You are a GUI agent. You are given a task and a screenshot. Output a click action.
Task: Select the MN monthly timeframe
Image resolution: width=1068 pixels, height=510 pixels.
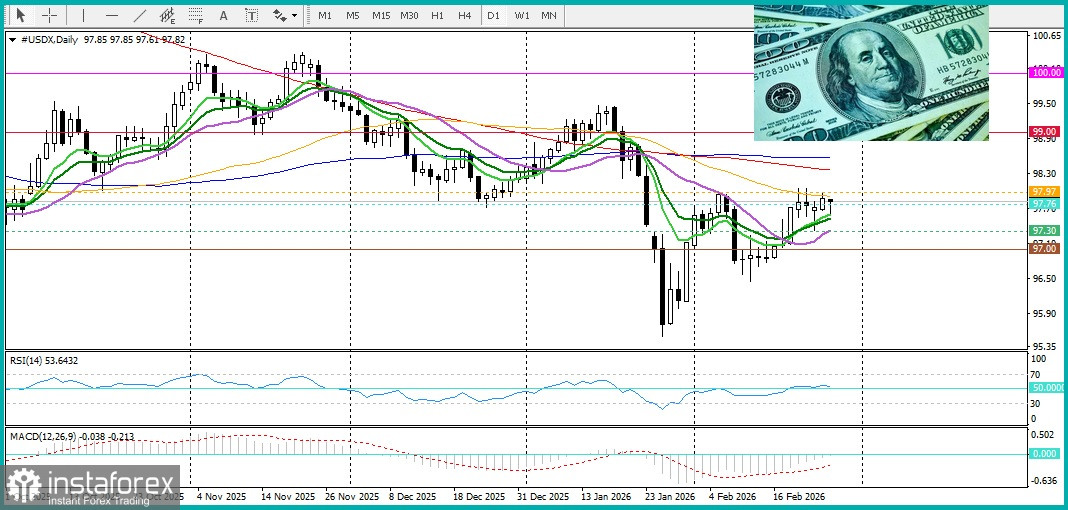tap(549, 16)
